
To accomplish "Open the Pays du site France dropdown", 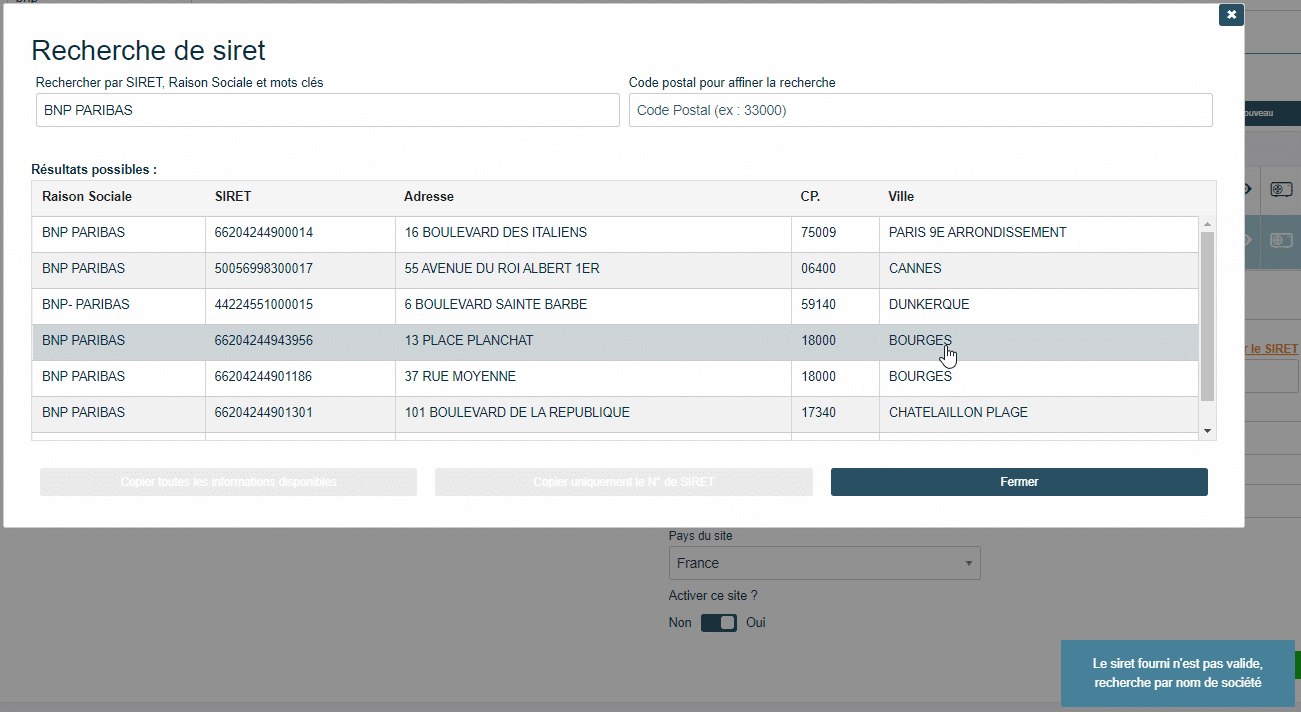I will [825, 563].
